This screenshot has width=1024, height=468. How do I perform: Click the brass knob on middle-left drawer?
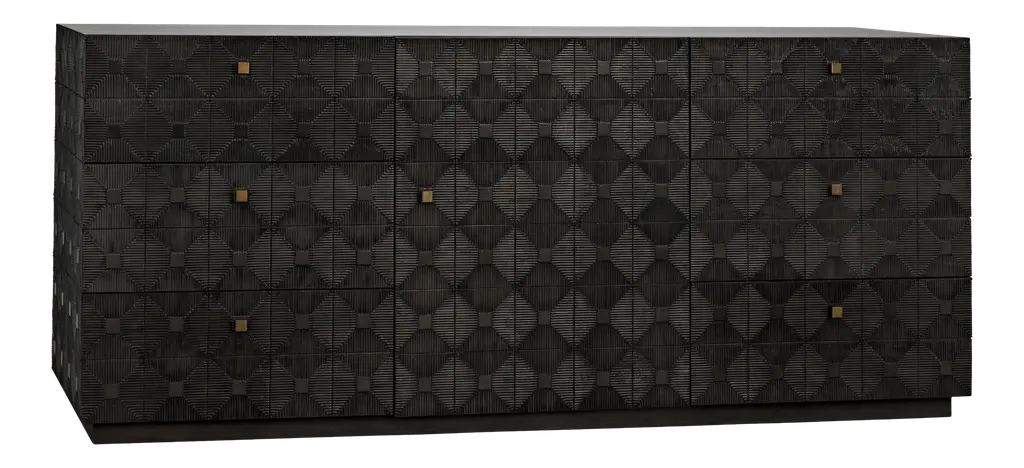[x=241, y=193]
